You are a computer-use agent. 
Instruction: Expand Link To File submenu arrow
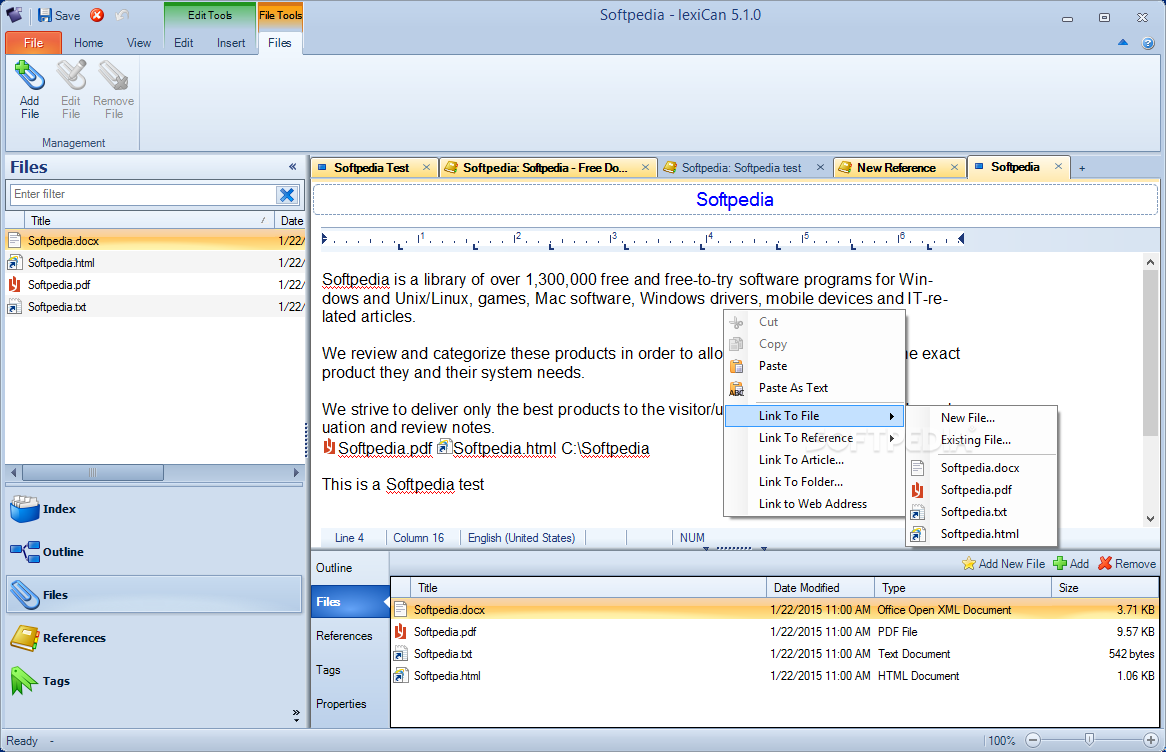coord(891,416)
